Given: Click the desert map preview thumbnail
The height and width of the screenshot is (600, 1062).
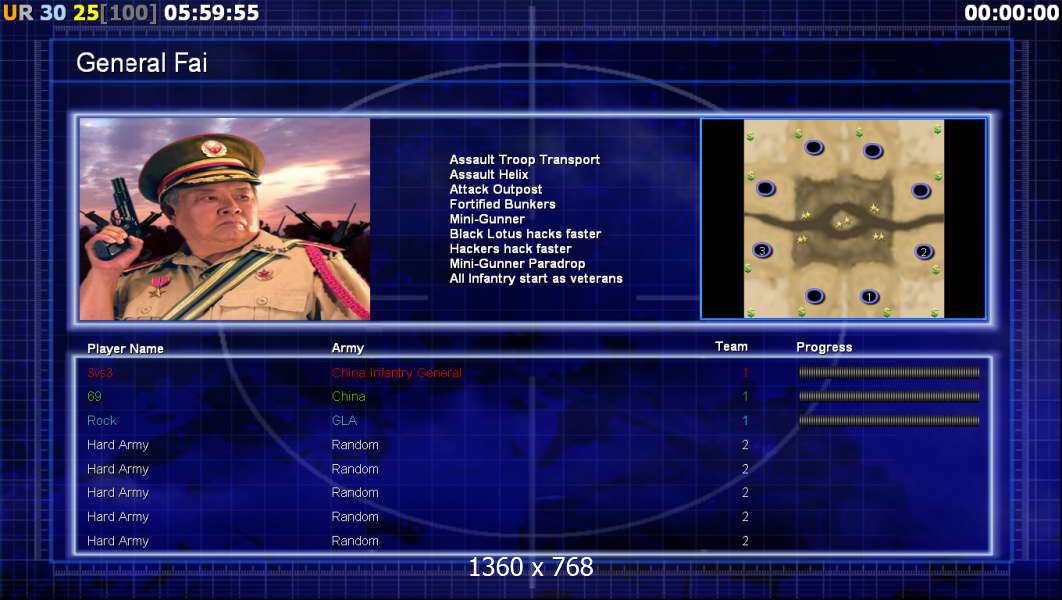Looking at the screenshot, I should click(x=843, y=219).
